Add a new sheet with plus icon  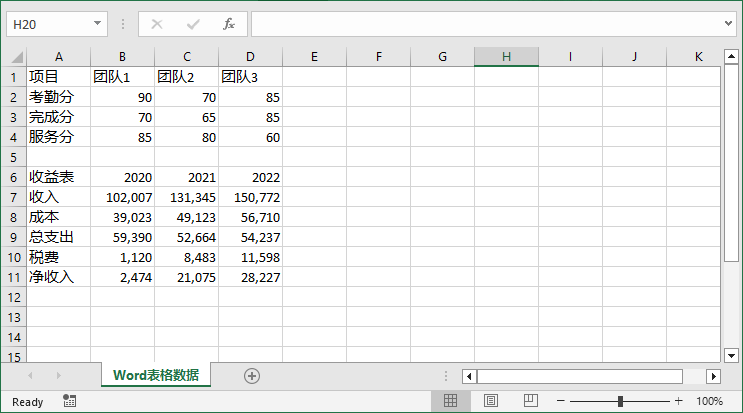tap(252, 376)
